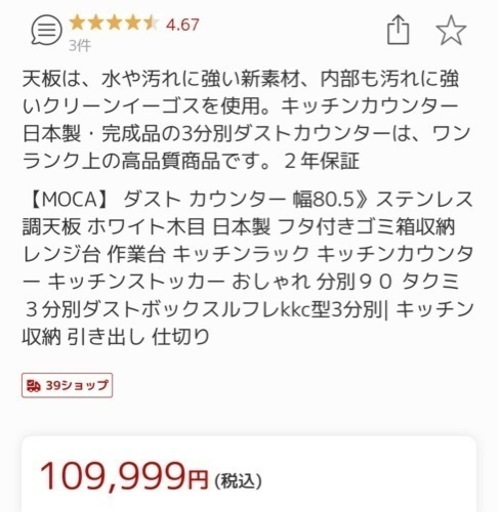
Task: Select the catch-copy paragraph starting 天板は
Action: click(x=247, y=120)
